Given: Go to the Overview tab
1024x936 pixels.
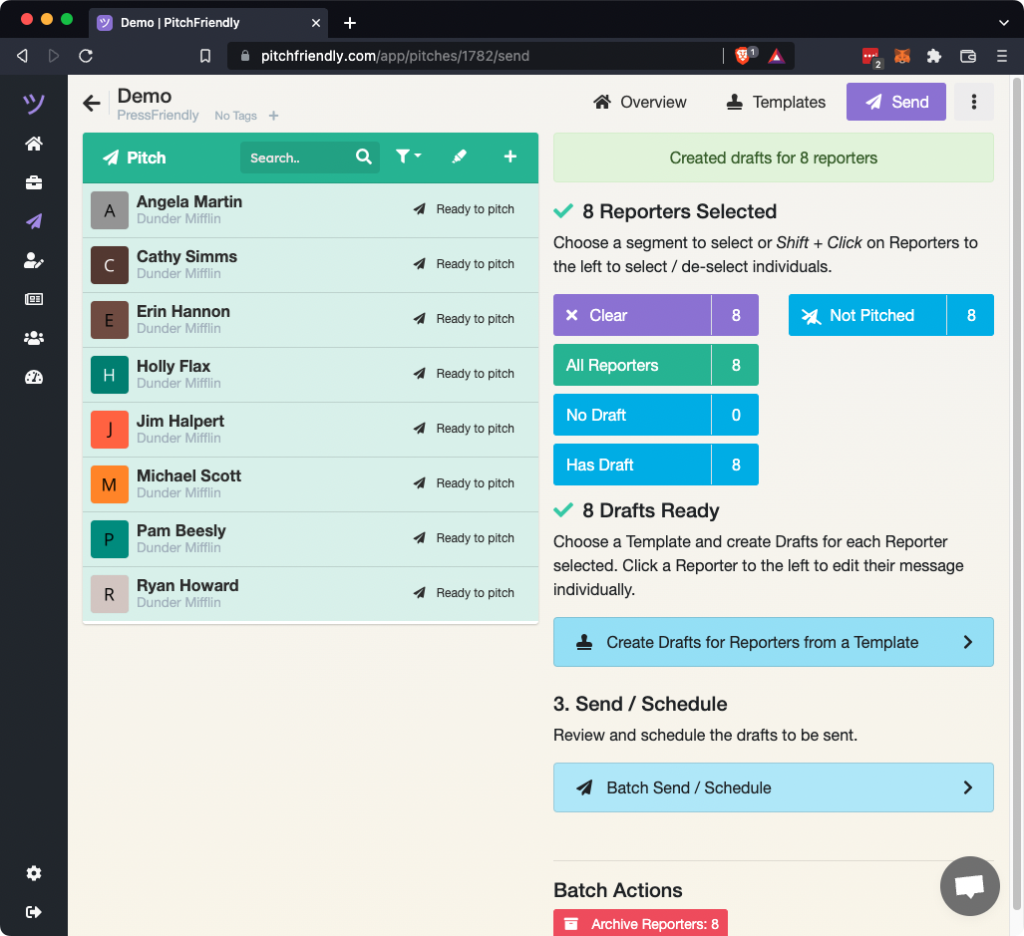Looking at the screenshot, I should click(640, 102).
